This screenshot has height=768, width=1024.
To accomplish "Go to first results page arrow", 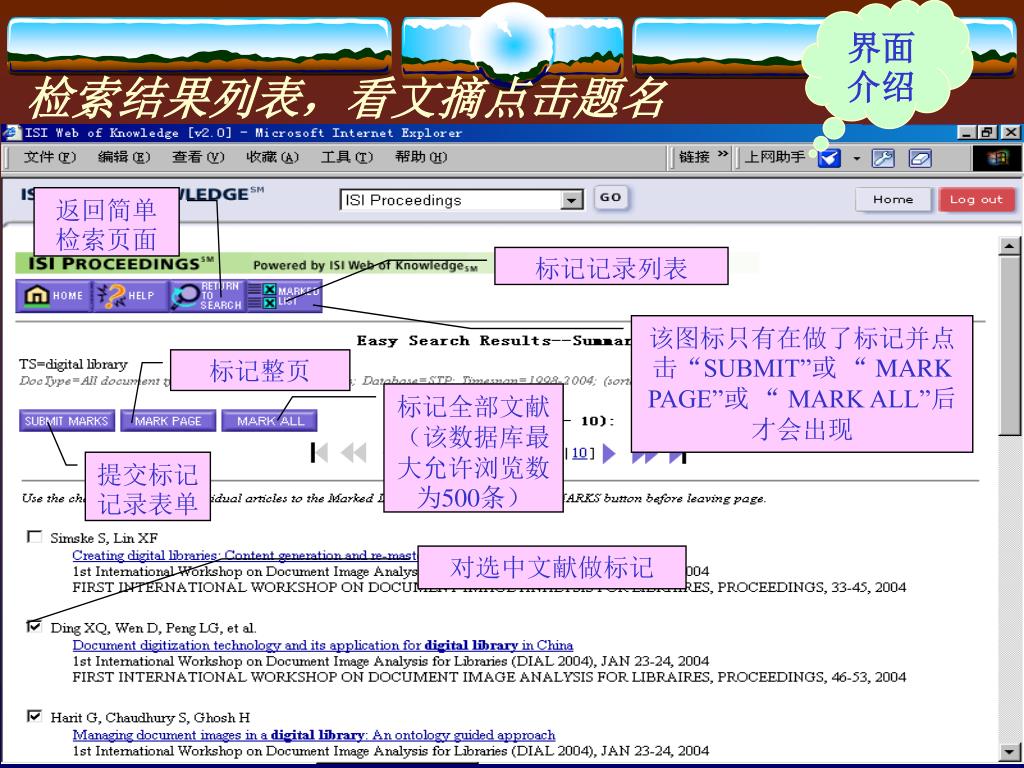I will pyautogui.click(x=319, y=453).
